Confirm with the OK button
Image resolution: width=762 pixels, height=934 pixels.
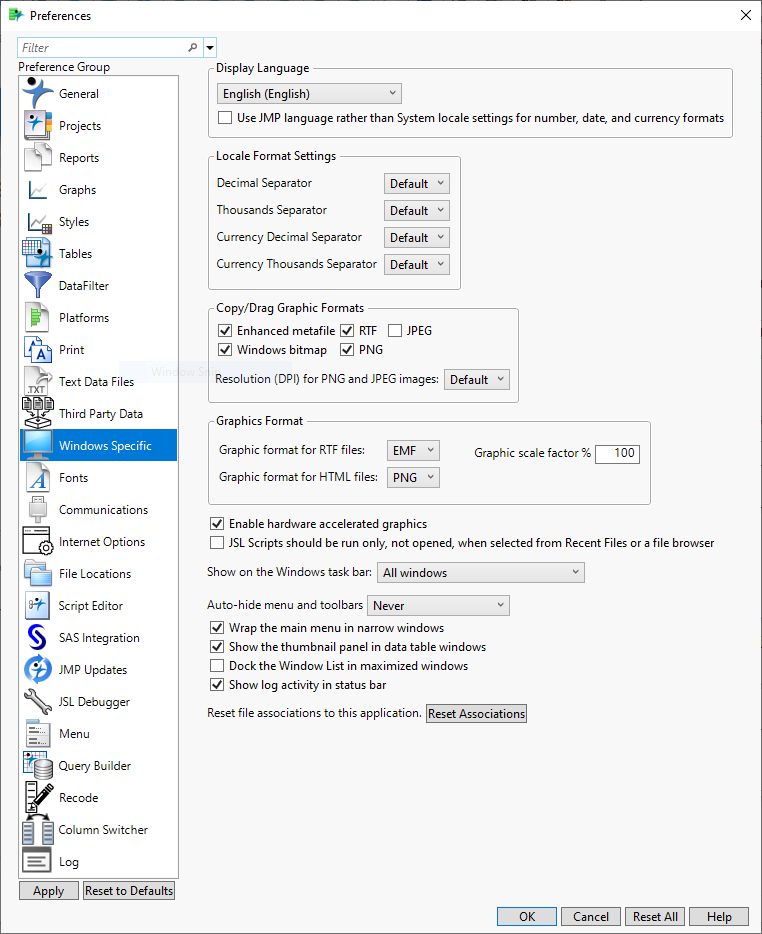point(527,916)
